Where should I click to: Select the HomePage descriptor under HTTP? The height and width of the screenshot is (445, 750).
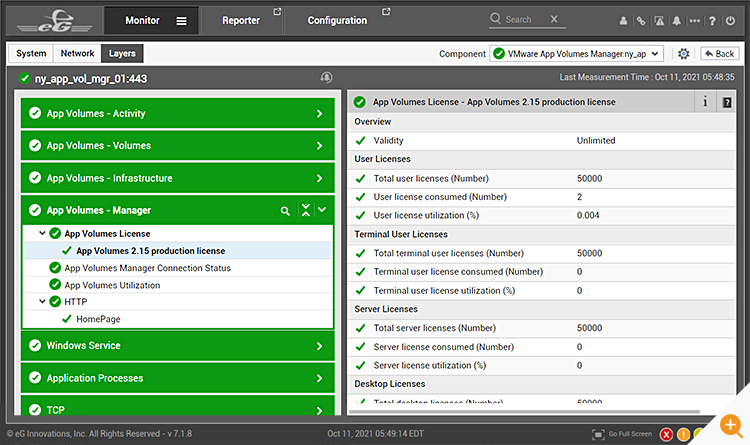(x=98, y=319)
